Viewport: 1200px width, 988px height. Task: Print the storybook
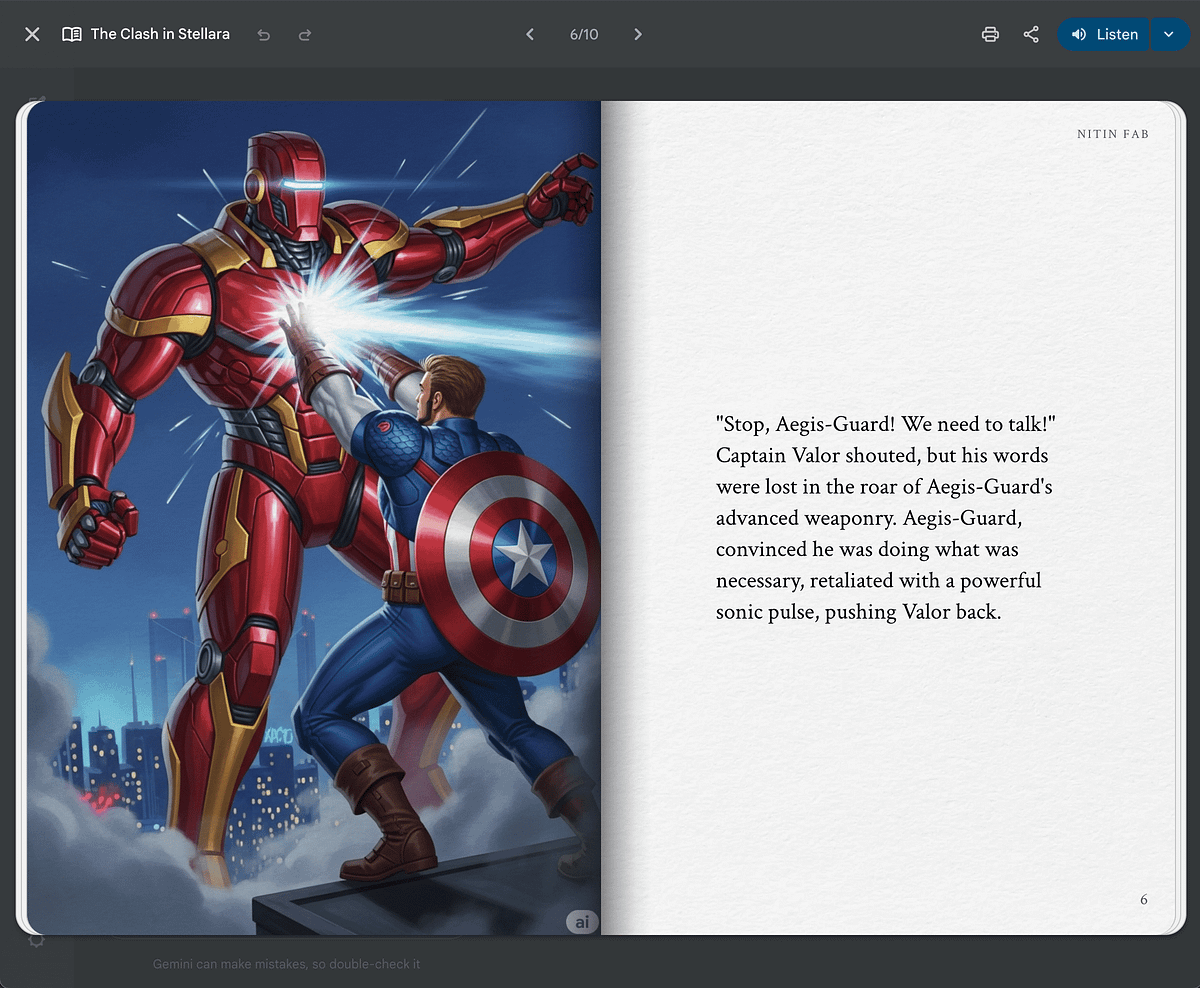pos(990,34)
